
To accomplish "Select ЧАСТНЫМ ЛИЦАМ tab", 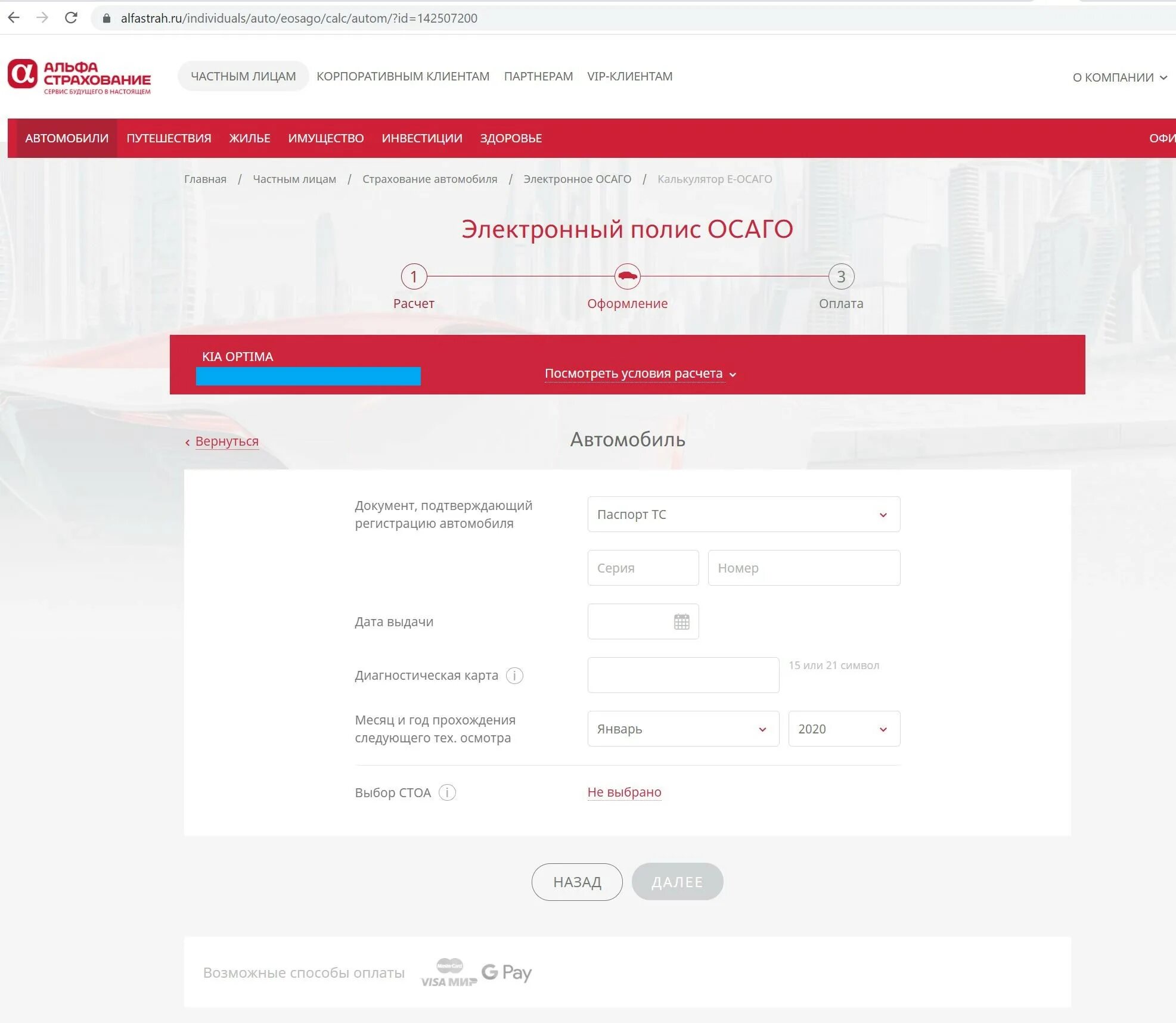I will 243,76.
